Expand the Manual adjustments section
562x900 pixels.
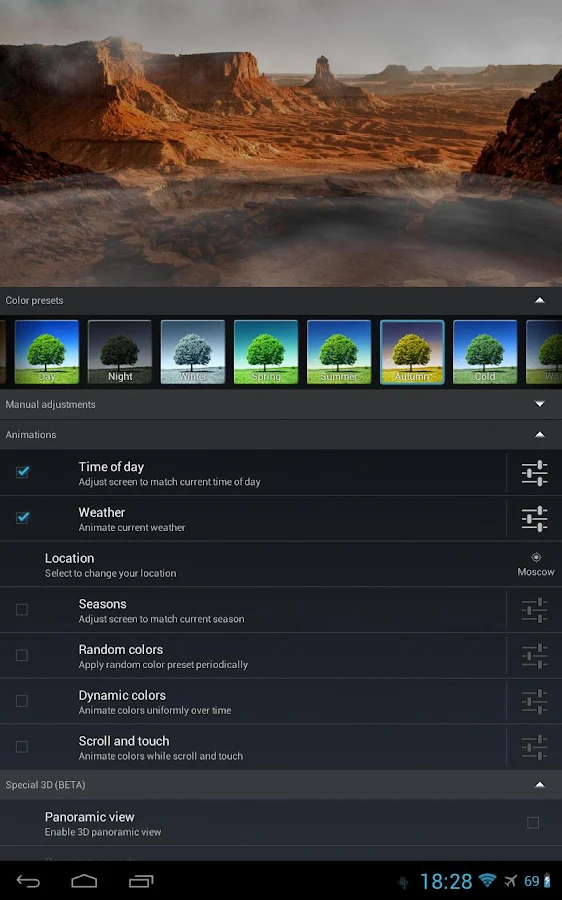point(540,404)
